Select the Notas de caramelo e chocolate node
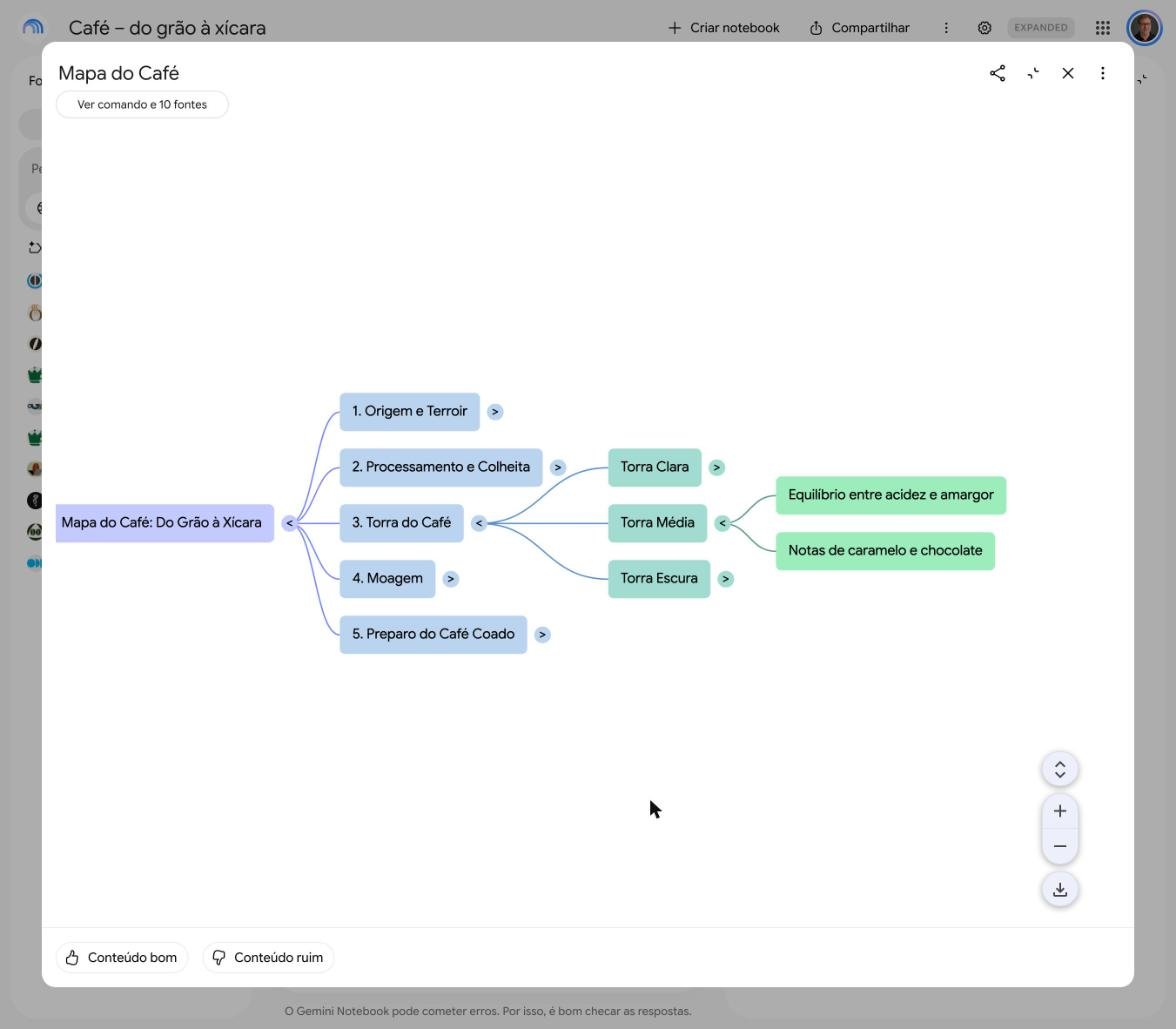1176x1029 pixels. 885,550
